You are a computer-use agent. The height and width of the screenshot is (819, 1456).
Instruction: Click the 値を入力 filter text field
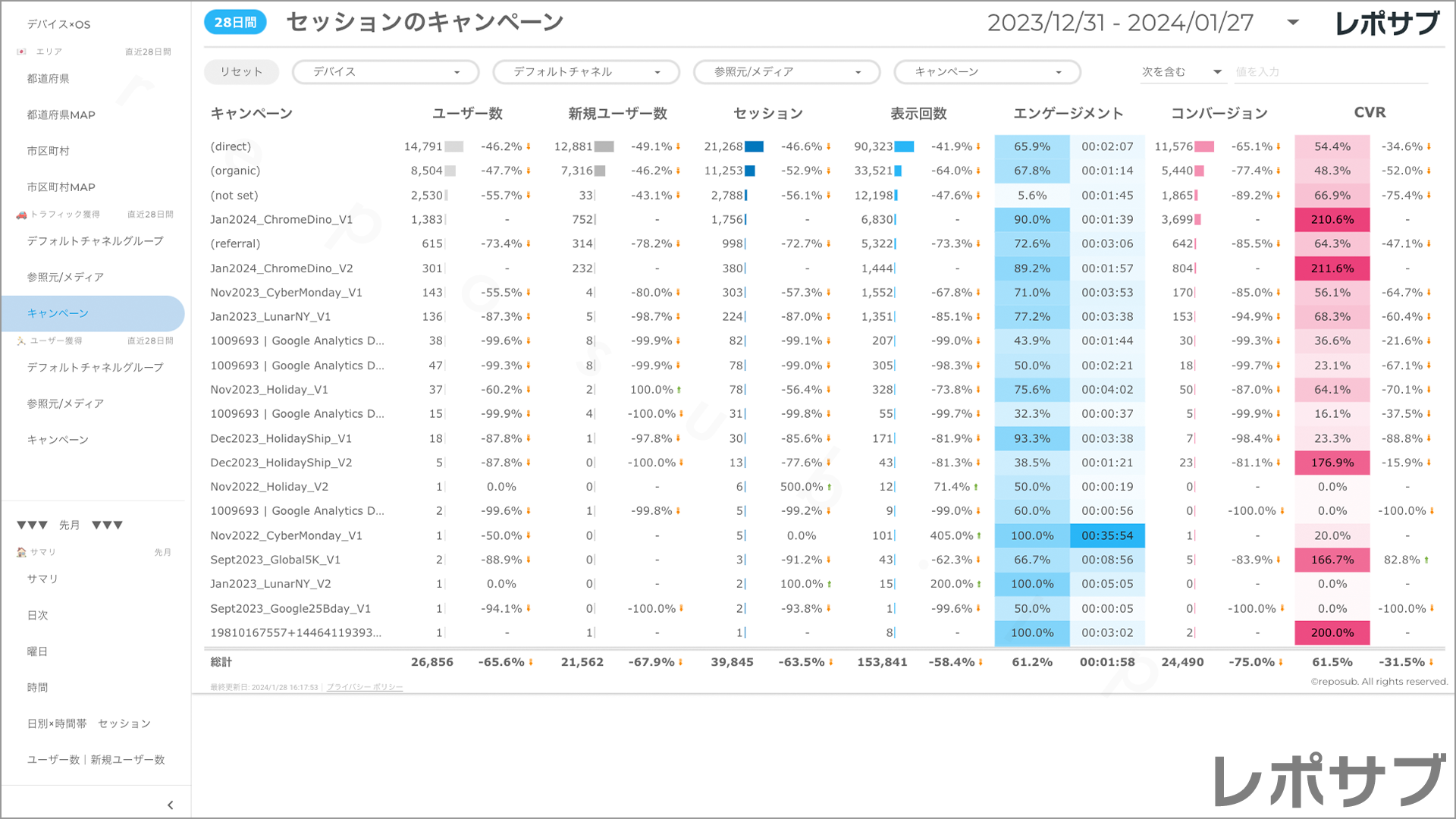pyautogui.click(x=1330, y=72)
